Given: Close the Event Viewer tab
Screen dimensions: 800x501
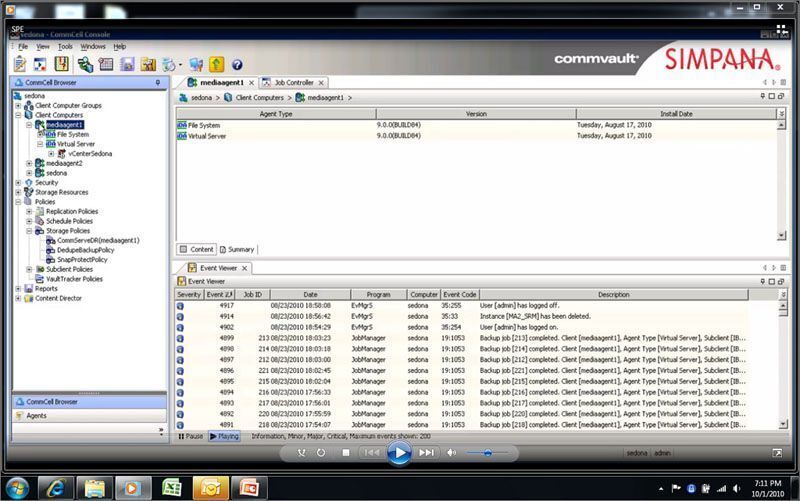Looking at the screenshot, I should pos(244,268).
